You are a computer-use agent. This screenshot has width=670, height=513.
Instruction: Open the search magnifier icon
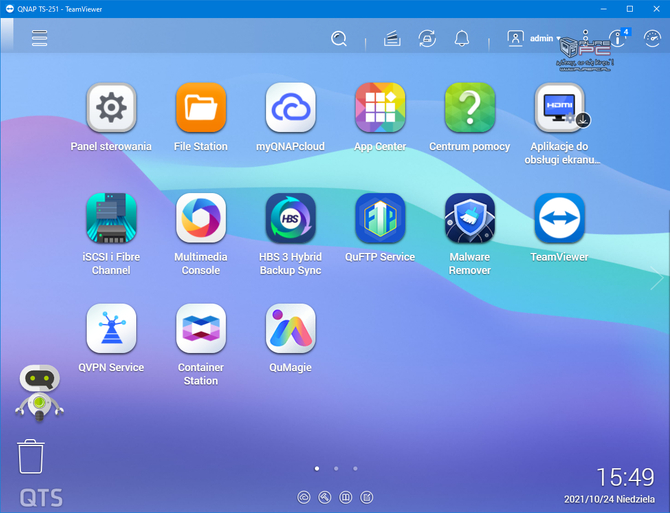(339, 38)
